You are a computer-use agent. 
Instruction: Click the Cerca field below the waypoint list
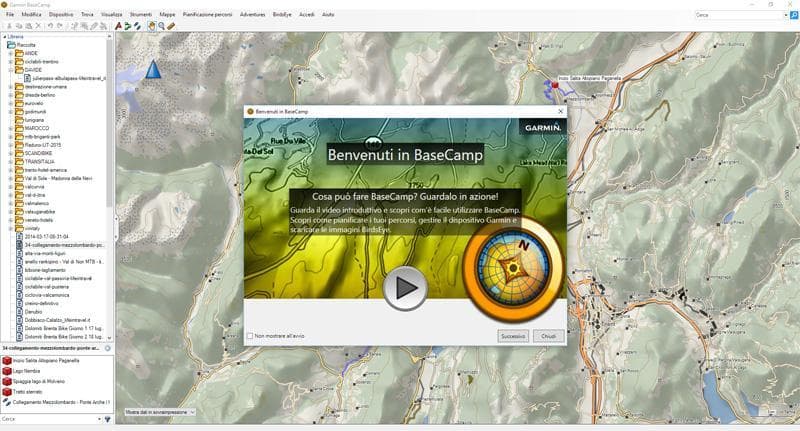48,419
